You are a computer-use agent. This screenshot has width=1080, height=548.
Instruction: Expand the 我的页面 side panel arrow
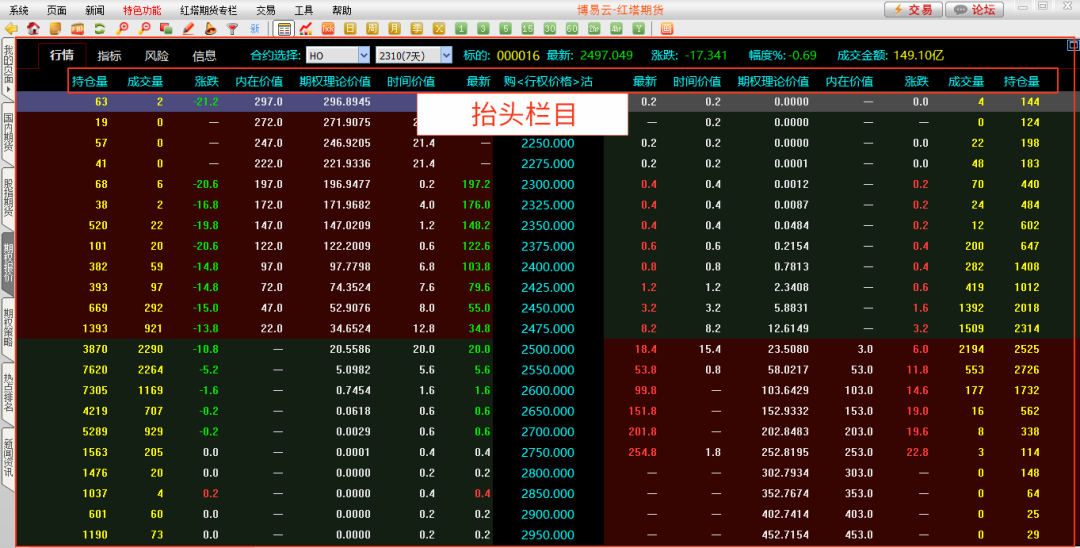tap(8, 91)
